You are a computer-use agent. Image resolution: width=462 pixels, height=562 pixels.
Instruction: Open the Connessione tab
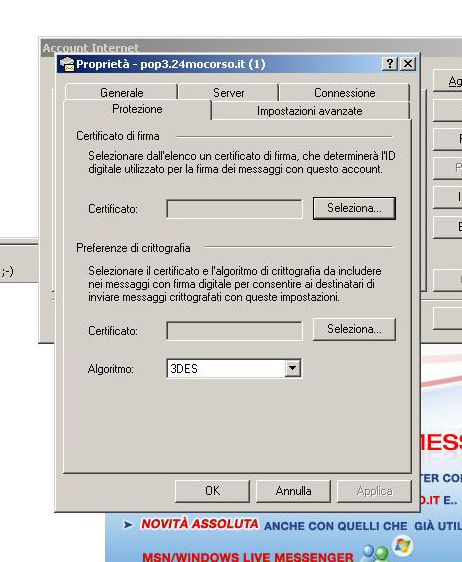(344, 92)
